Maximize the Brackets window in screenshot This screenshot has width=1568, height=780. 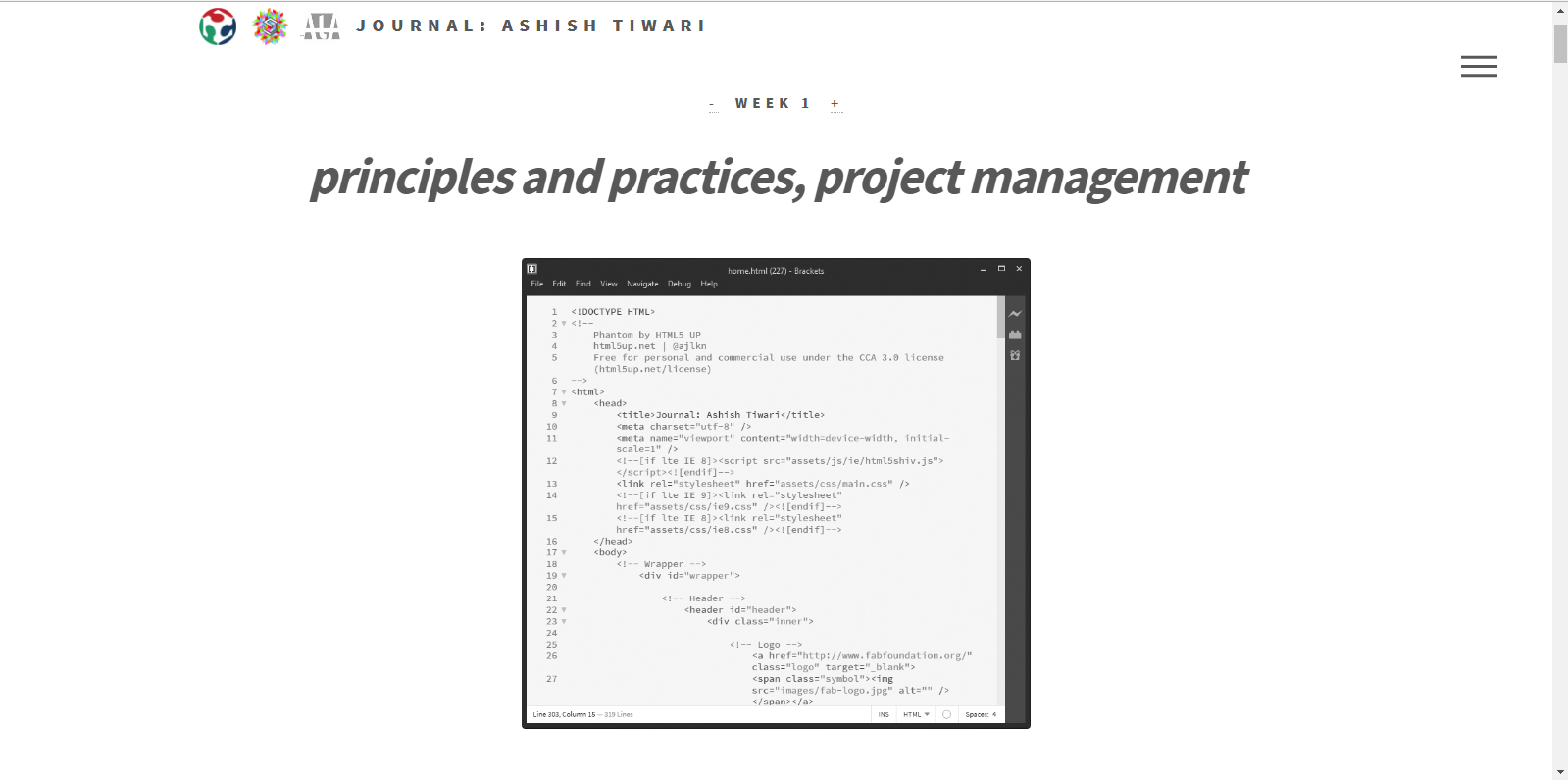click(1001, 268)
